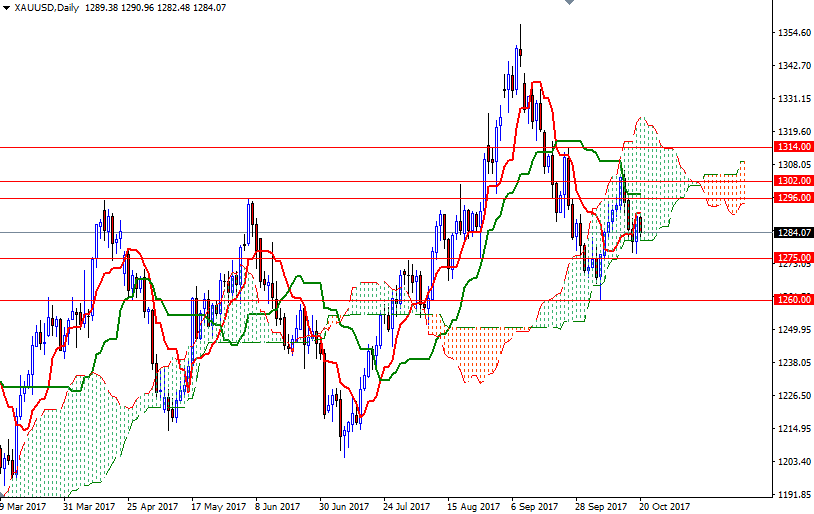The image size is (814, 514).
Task: Select the red 1275.00 level label
Action: coord(793,258)
